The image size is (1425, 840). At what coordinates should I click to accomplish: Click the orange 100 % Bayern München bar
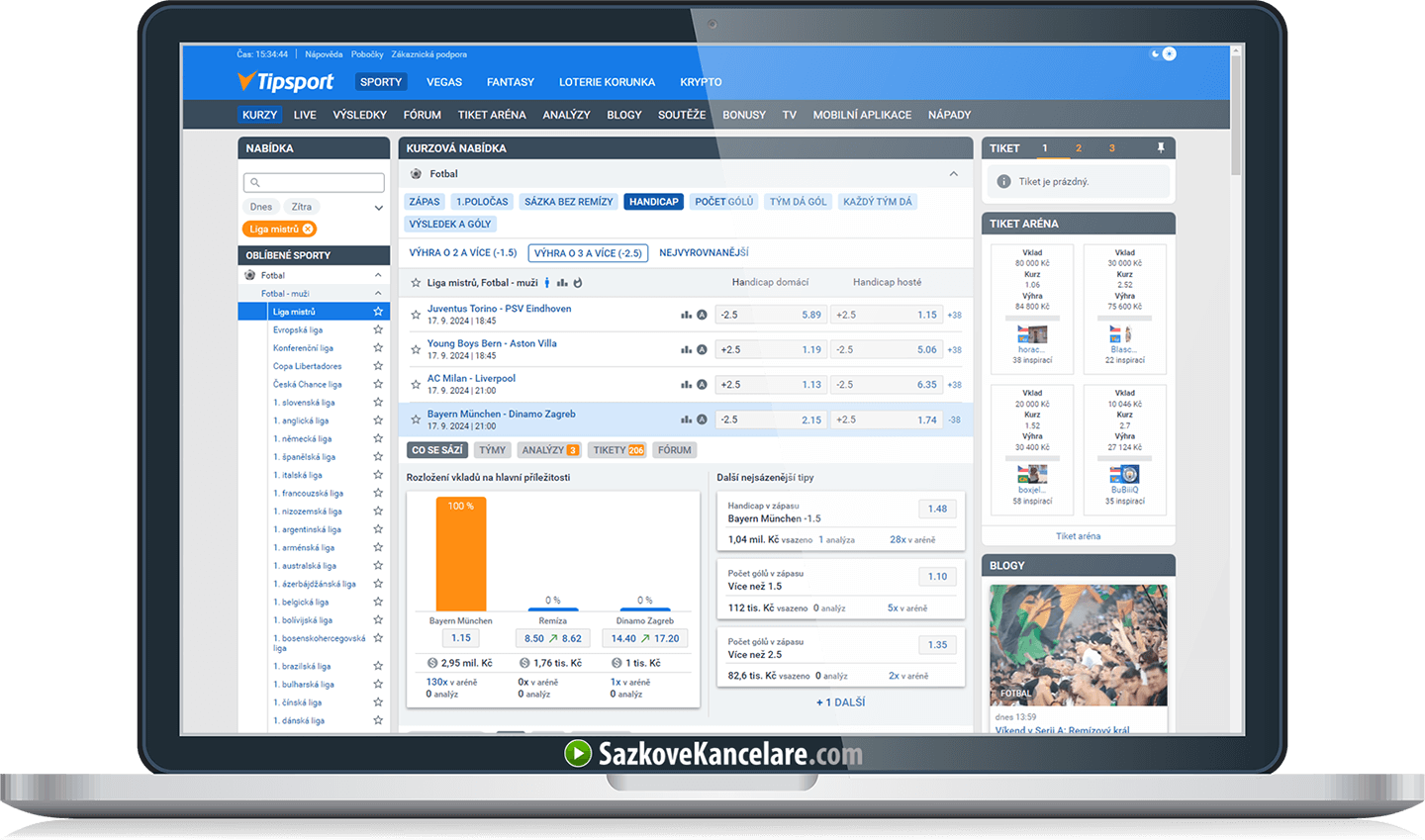[x=461, y=554]
